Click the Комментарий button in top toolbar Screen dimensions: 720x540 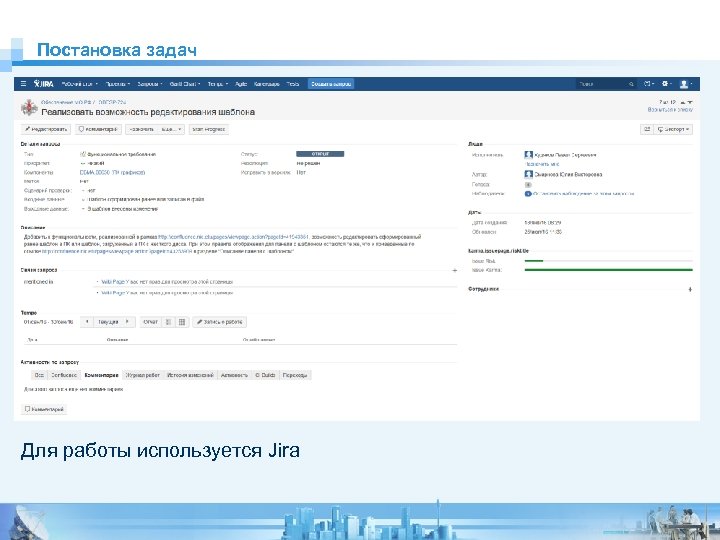tap(98, 129)
